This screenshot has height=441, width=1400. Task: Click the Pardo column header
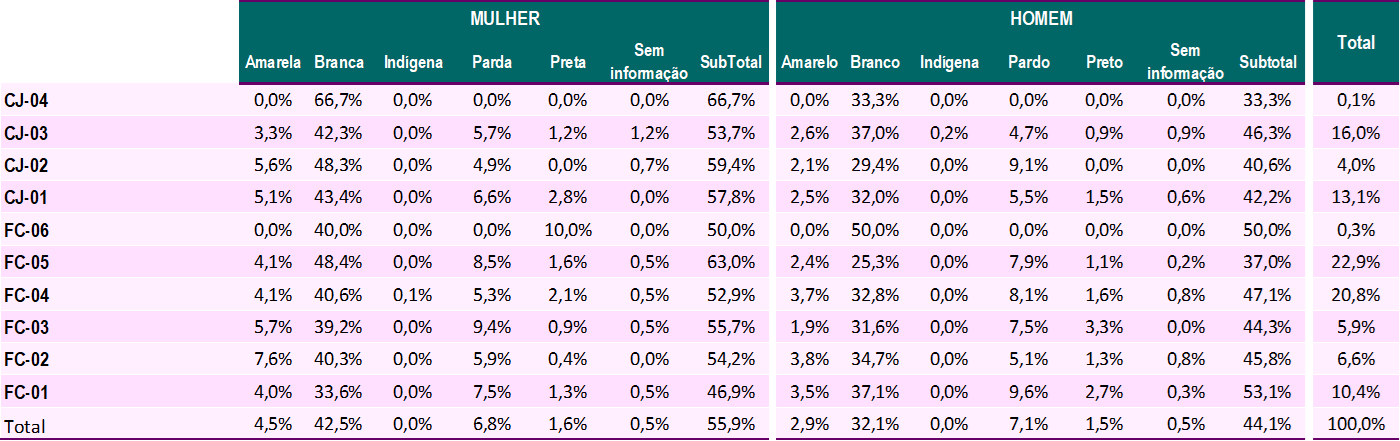(x=1028, y=62)
